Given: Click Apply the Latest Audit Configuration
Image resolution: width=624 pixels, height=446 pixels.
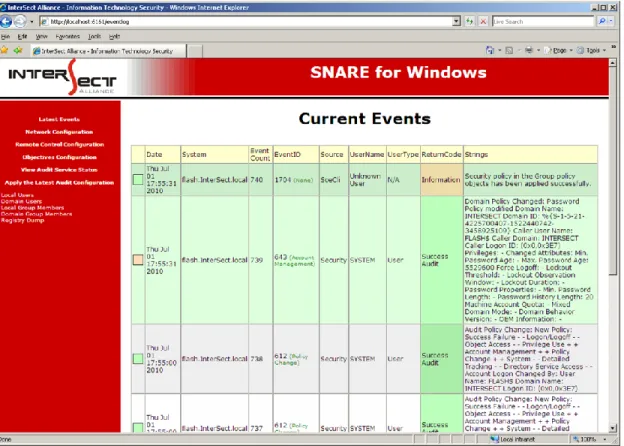Looking at the screenshot, I should click(59, 183).
